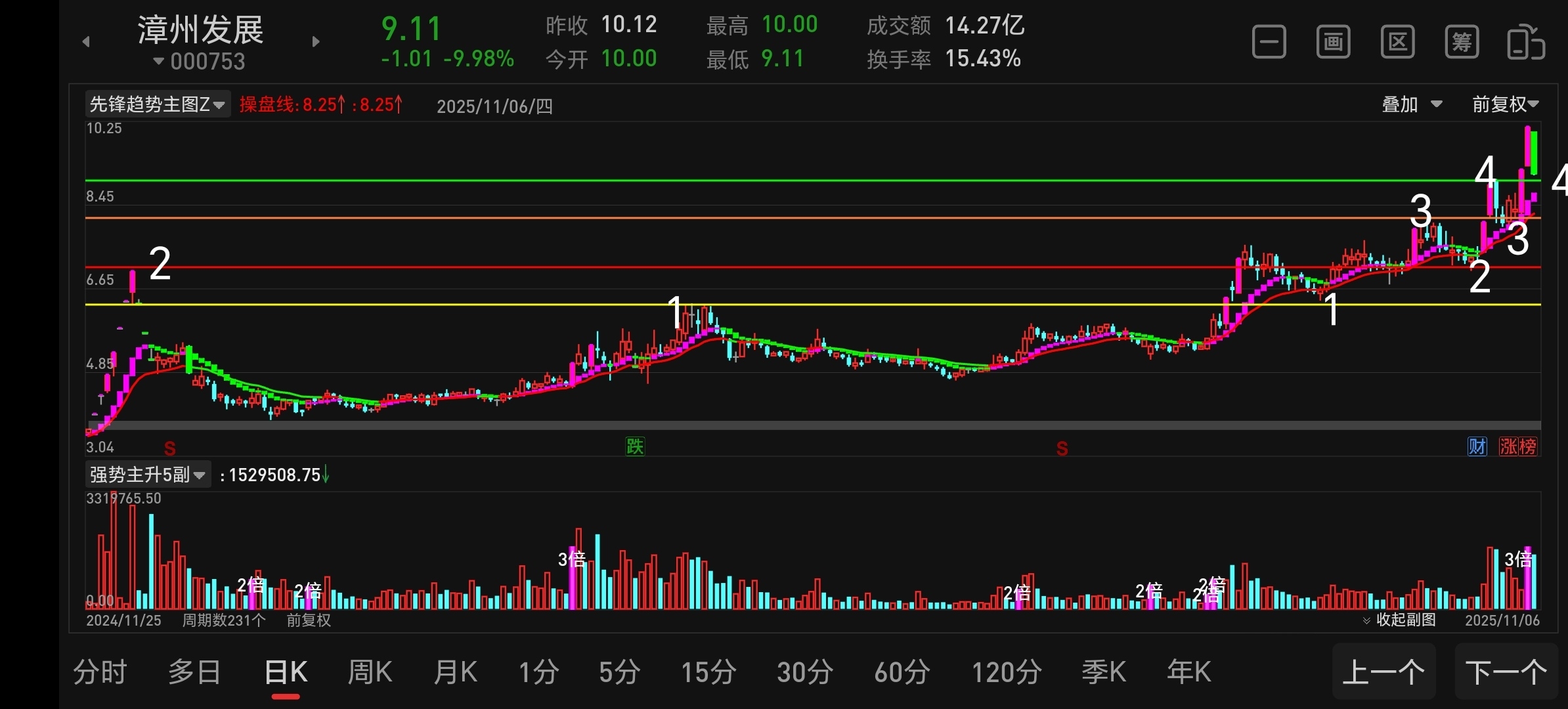Open the chip distribution (筹) icon
Screen dimensions: 1568x709
click(1462, 43)
